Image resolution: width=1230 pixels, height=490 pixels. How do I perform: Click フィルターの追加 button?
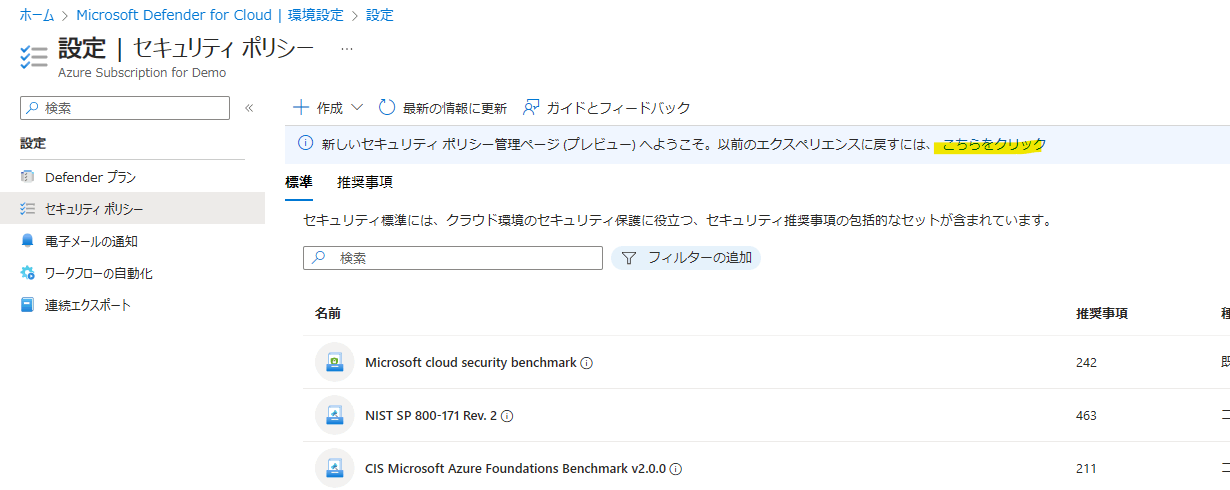[x=686, y=258]
